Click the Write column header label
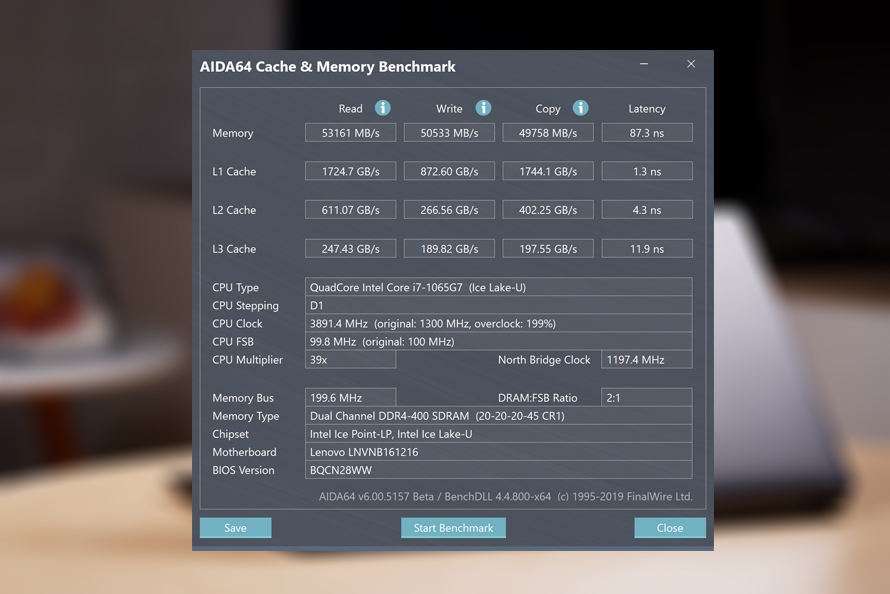 click(449, 108)
